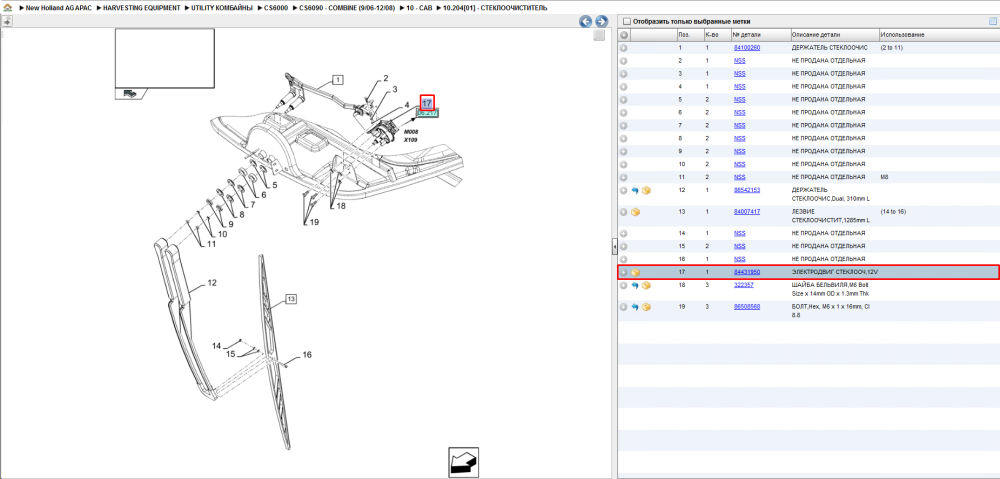The height and width of the screenshot is (479, 1000).
Task: Click 'ДЕРЖАТЕЛЬ СТЕКЛООЧИС' description in row 1
Action: point(830,48)
